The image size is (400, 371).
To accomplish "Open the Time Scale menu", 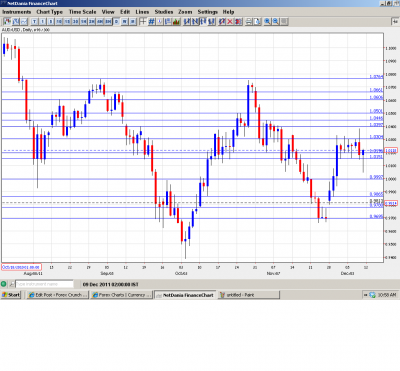I will (82, 12).
